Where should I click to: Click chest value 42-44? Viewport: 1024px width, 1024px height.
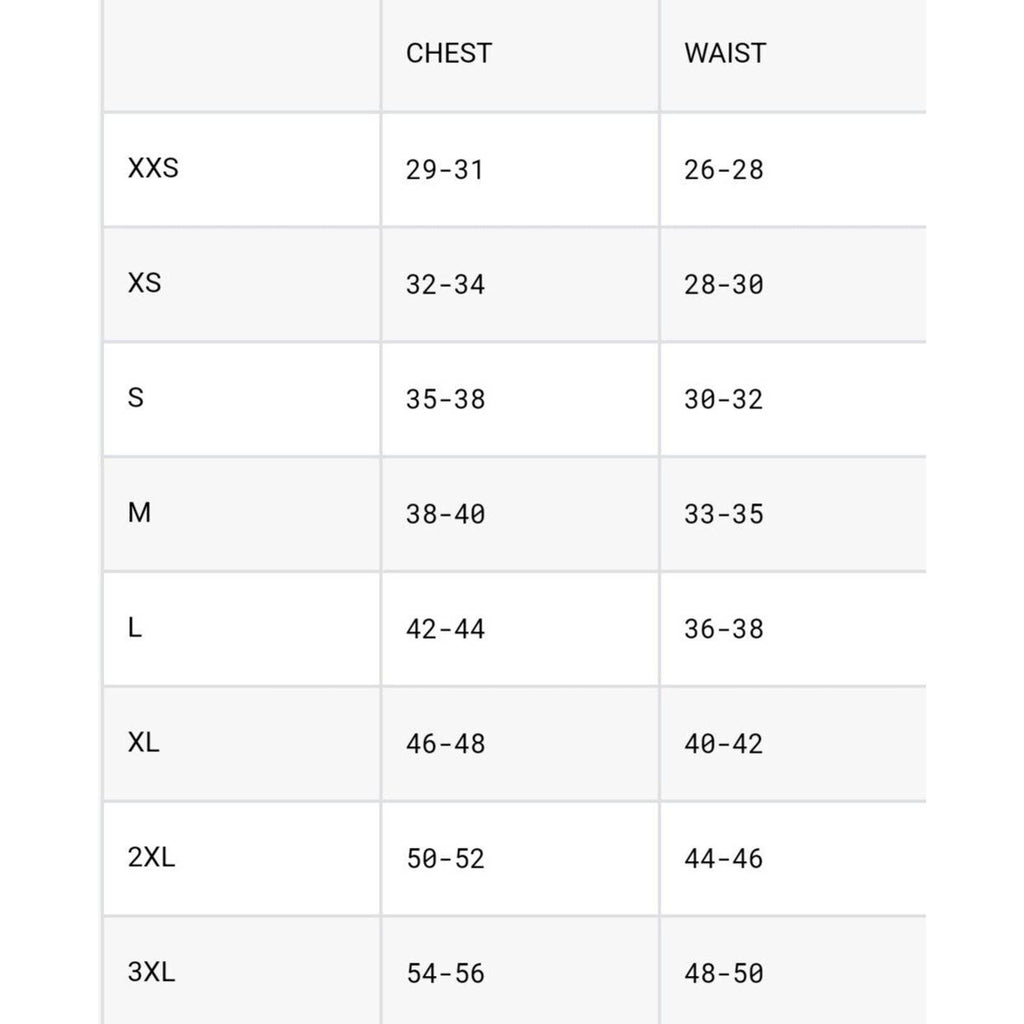coord(445,630)
